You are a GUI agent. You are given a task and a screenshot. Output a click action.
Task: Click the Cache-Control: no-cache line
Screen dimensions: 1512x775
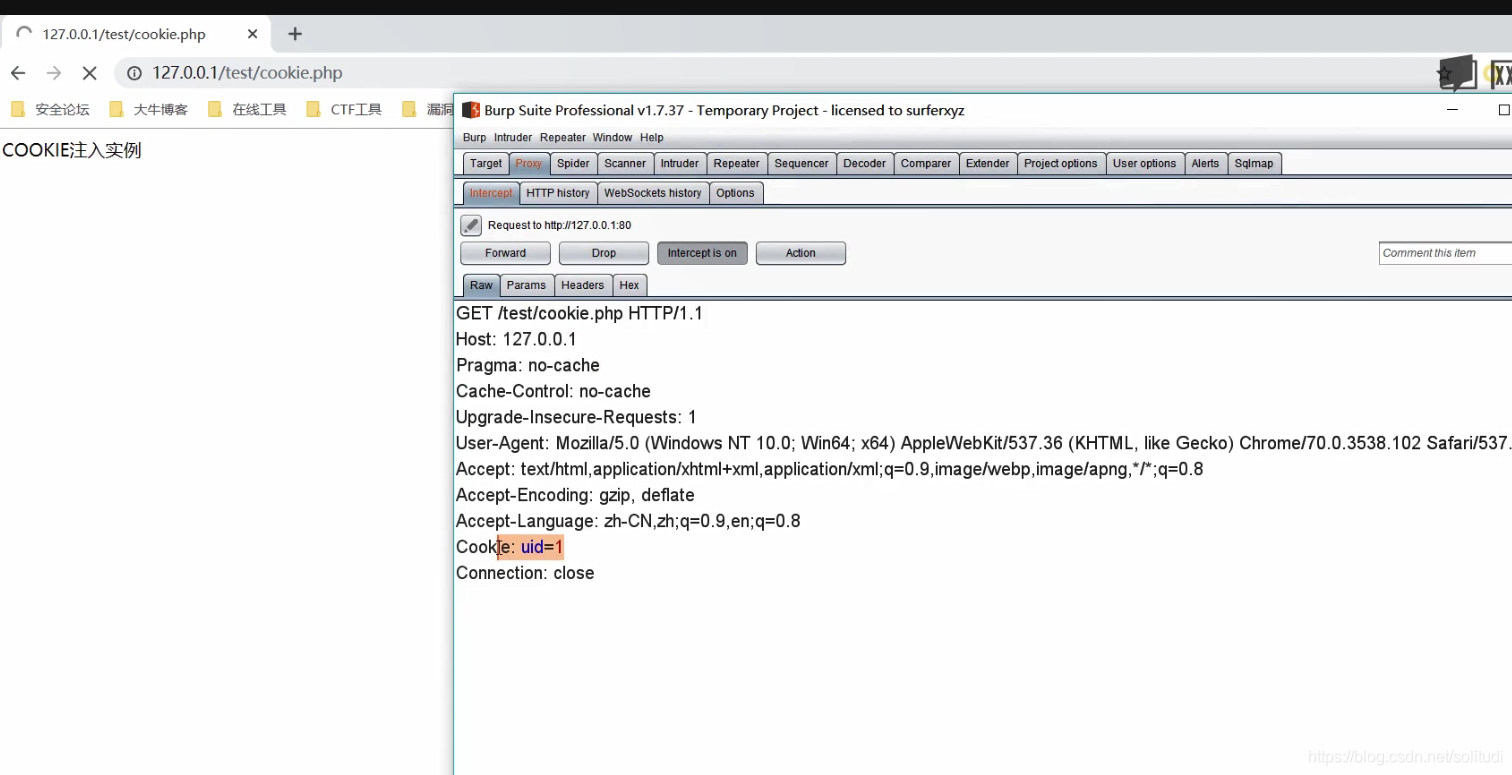coord(553,391)
